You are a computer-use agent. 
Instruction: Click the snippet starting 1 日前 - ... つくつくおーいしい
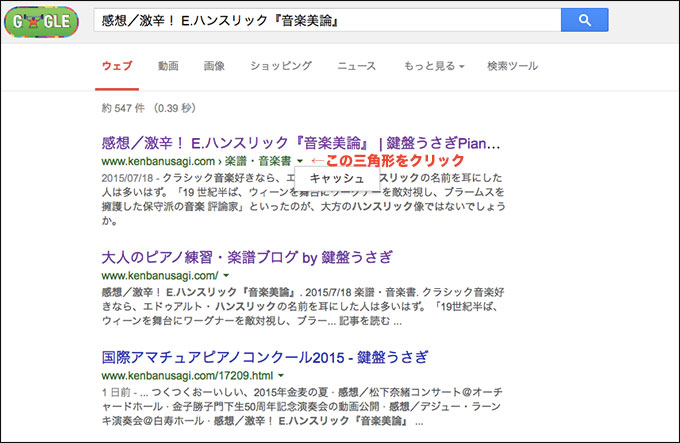pyautogui.click(x=302, y=406)
